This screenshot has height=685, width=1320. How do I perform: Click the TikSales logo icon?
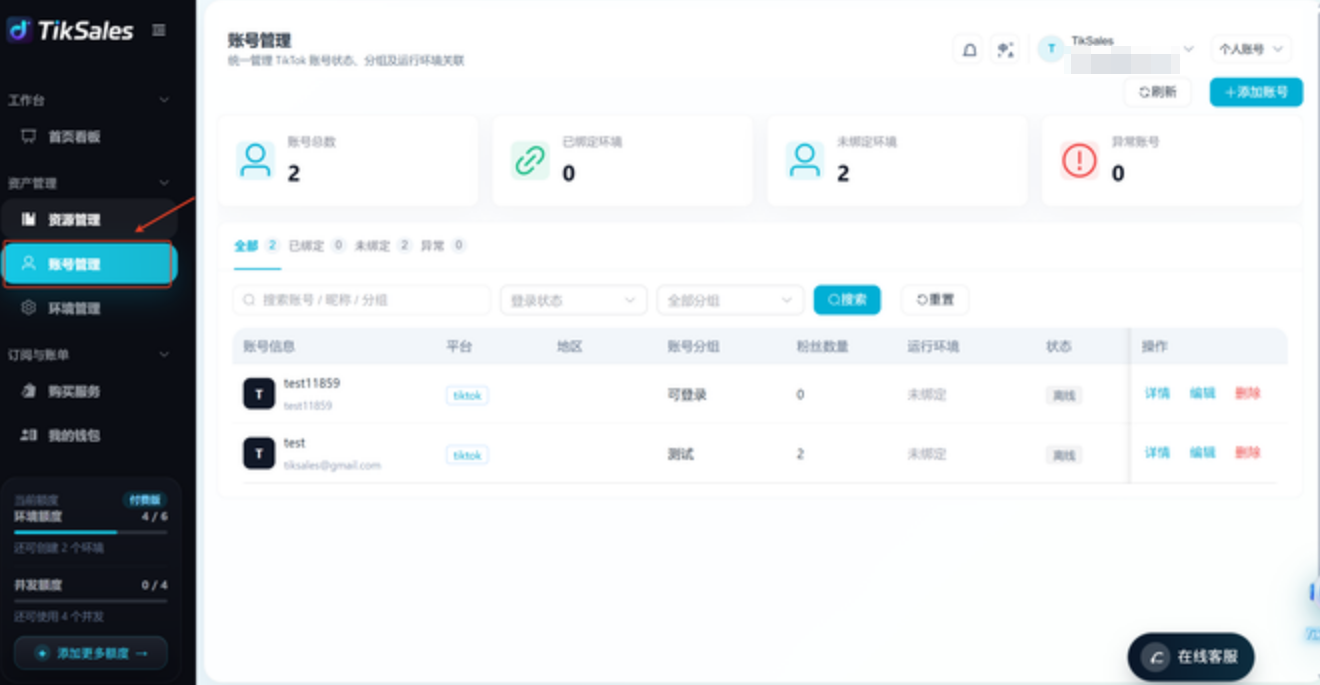(x=19, y=31)
